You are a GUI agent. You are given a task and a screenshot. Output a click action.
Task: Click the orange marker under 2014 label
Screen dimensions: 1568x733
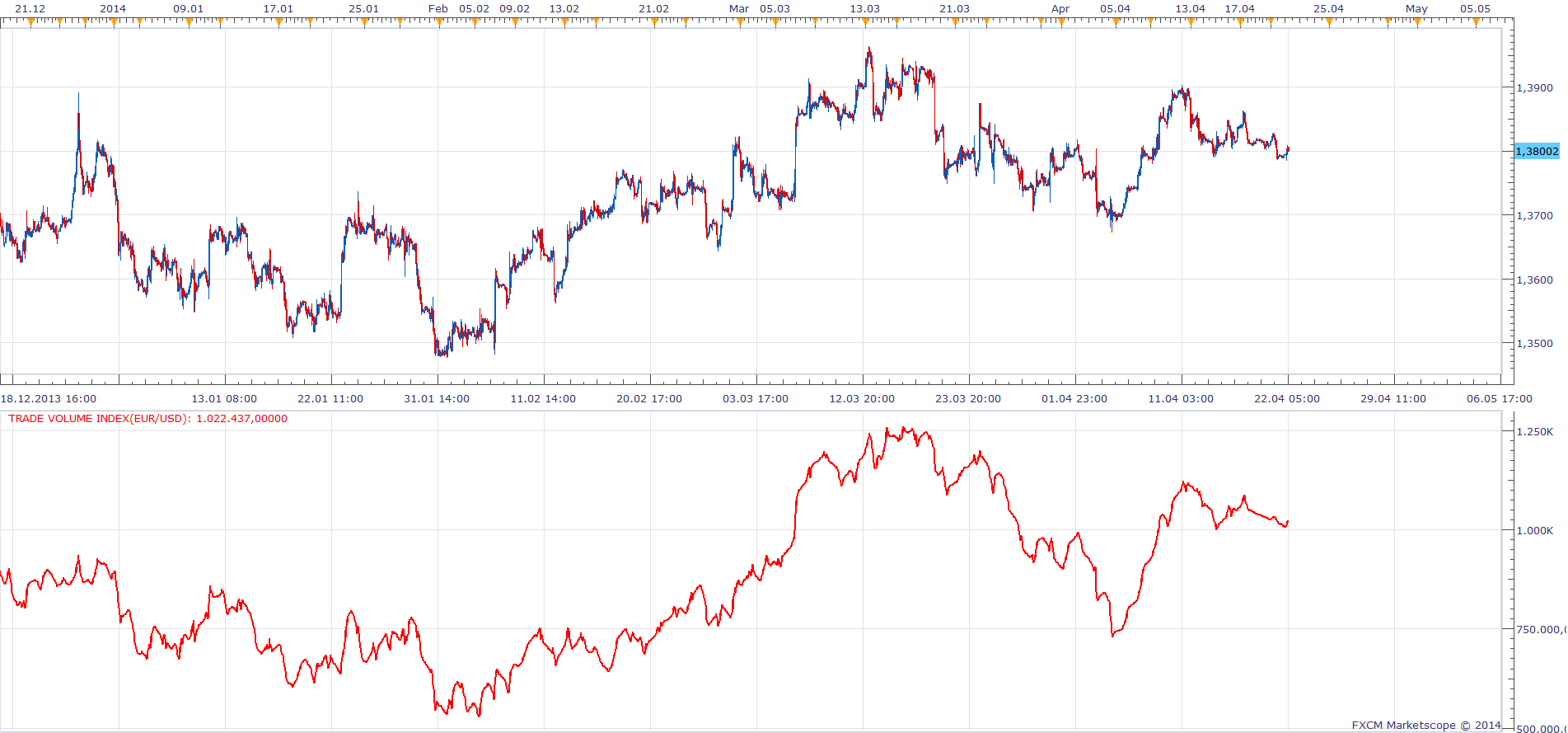[x=113, y=22]
